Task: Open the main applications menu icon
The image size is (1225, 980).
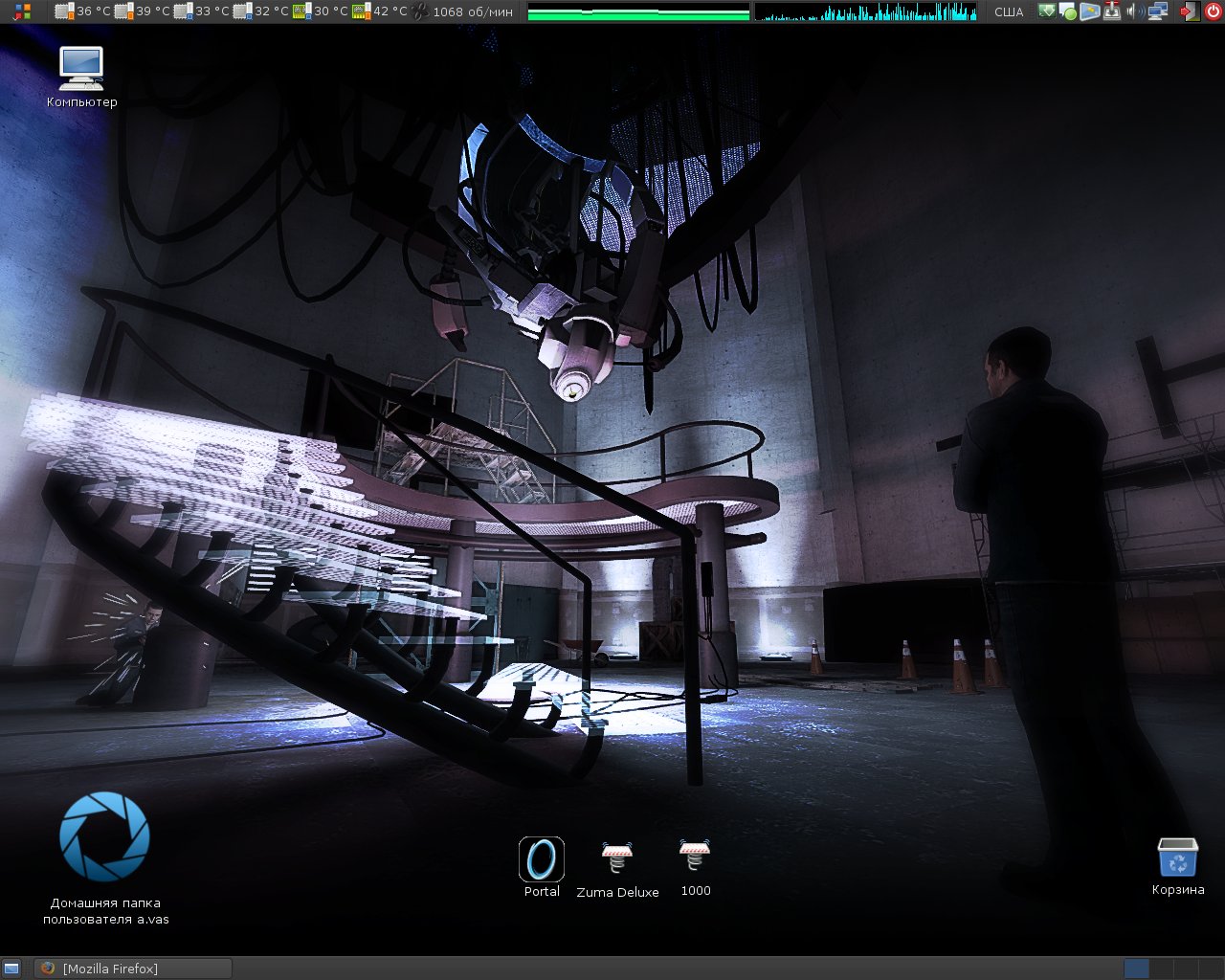Action: pyautogui.click(x=23, y=11)
